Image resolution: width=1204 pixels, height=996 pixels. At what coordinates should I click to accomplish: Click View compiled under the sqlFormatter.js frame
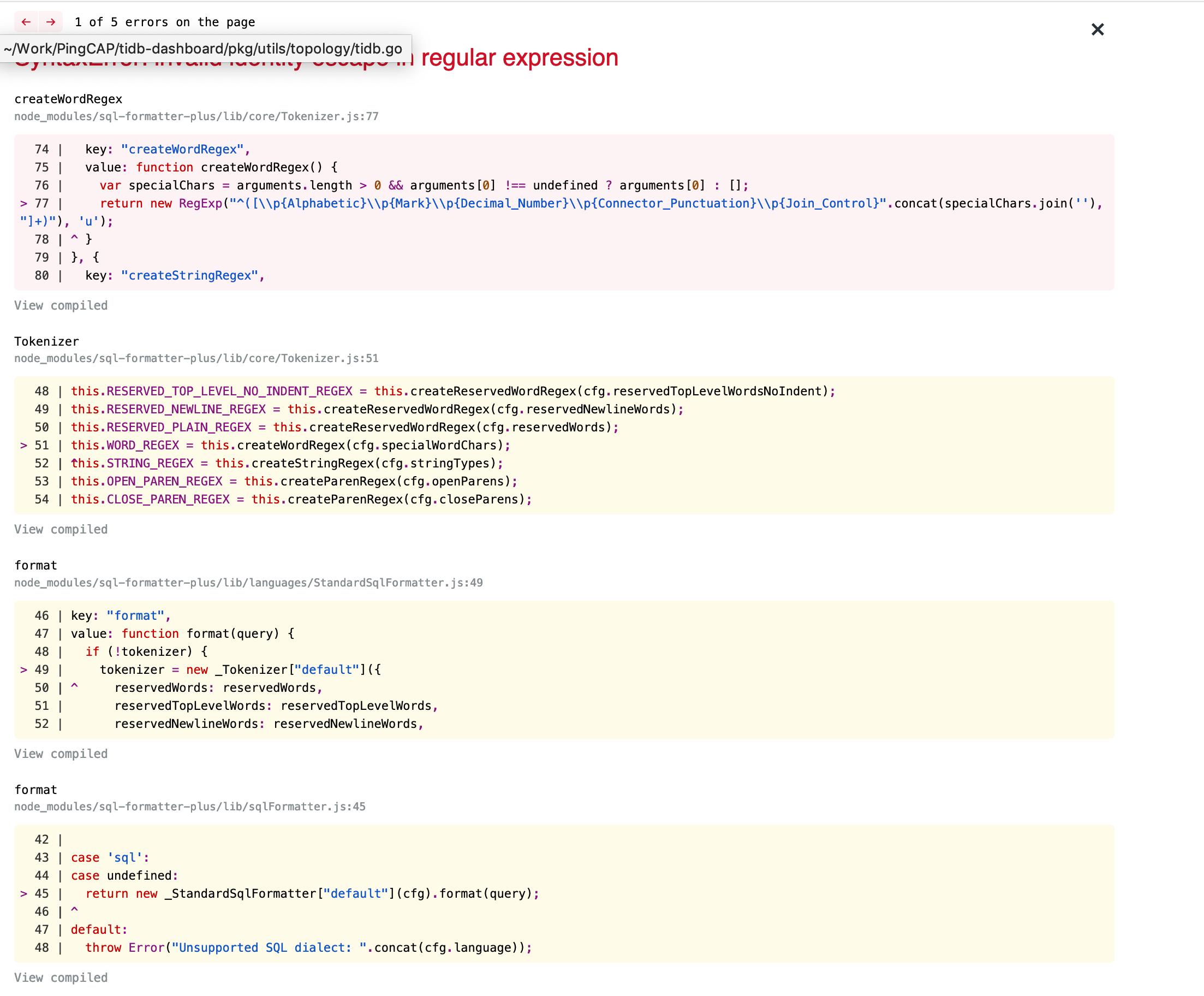point(61,977)
